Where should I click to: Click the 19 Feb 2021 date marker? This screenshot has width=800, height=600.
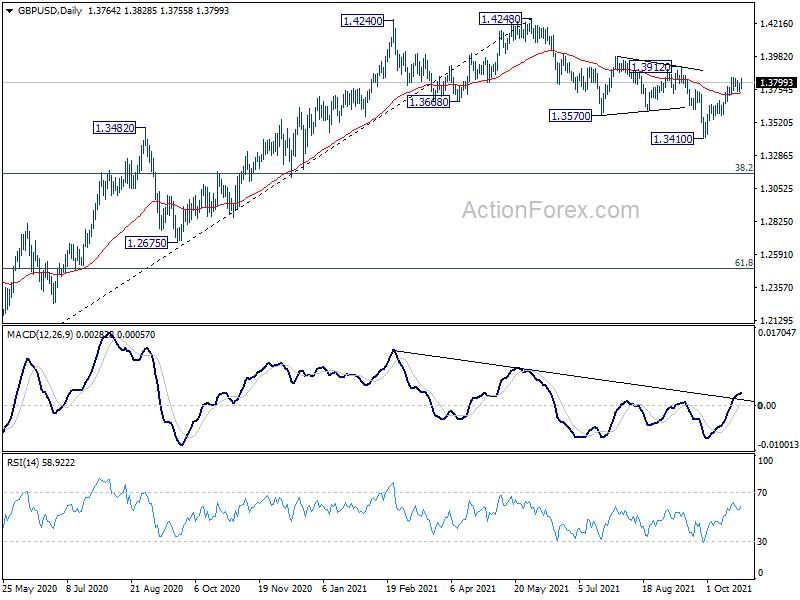(x=412, y=588)
